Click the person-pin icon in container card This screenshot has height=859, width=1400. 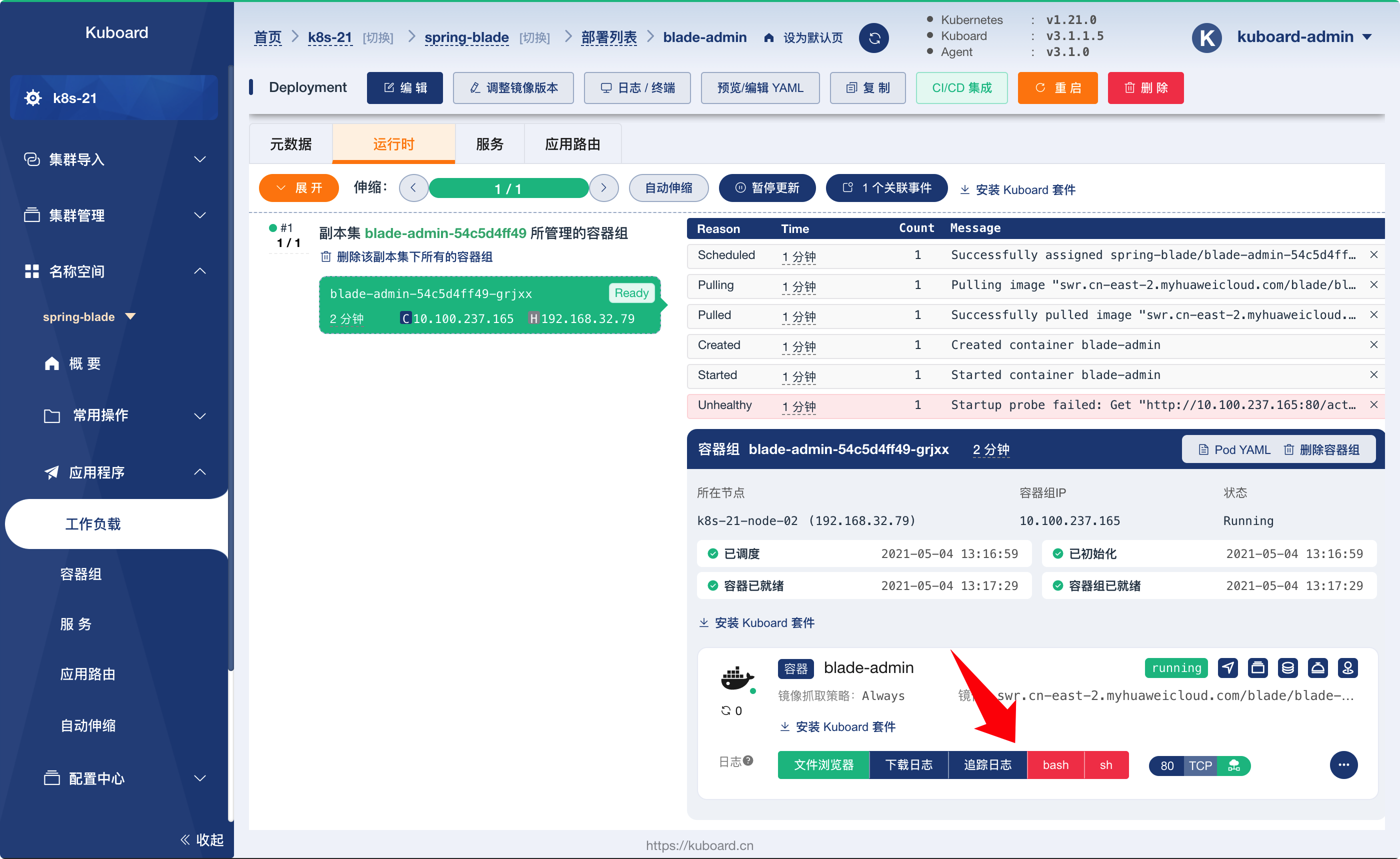point(1347,668)
